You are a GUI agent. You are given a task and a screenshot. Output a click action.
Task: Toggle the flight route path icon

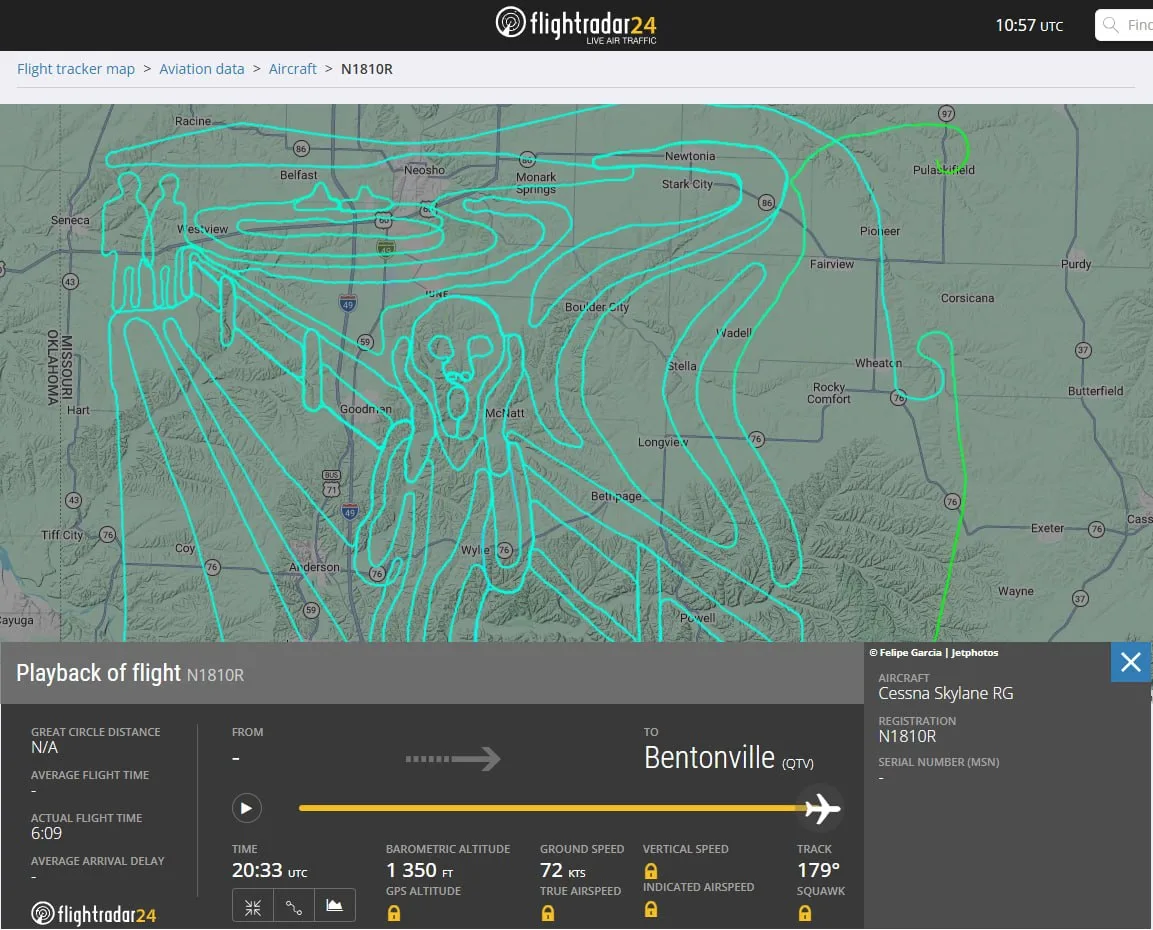pos(293,906)
